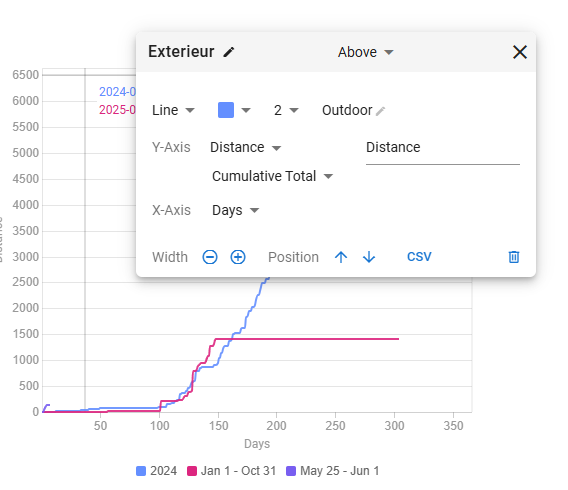Click the 6500 y-axis tick label
568x490 pixels.
25,75
